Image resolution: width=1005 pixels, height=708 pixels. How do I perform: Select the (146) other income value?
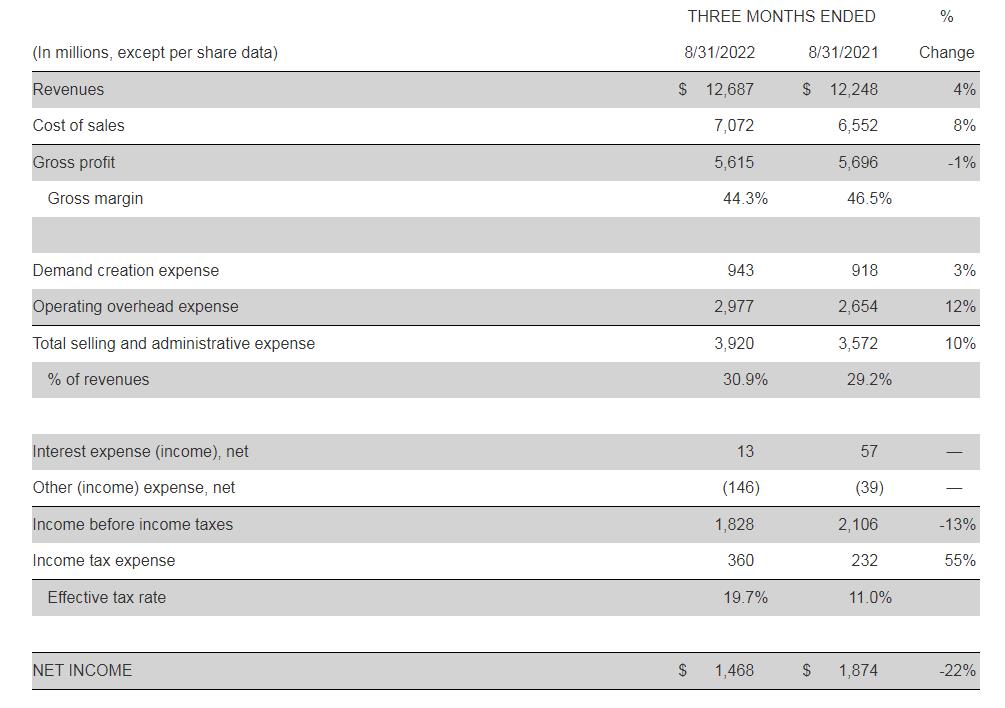coord(740,487)
